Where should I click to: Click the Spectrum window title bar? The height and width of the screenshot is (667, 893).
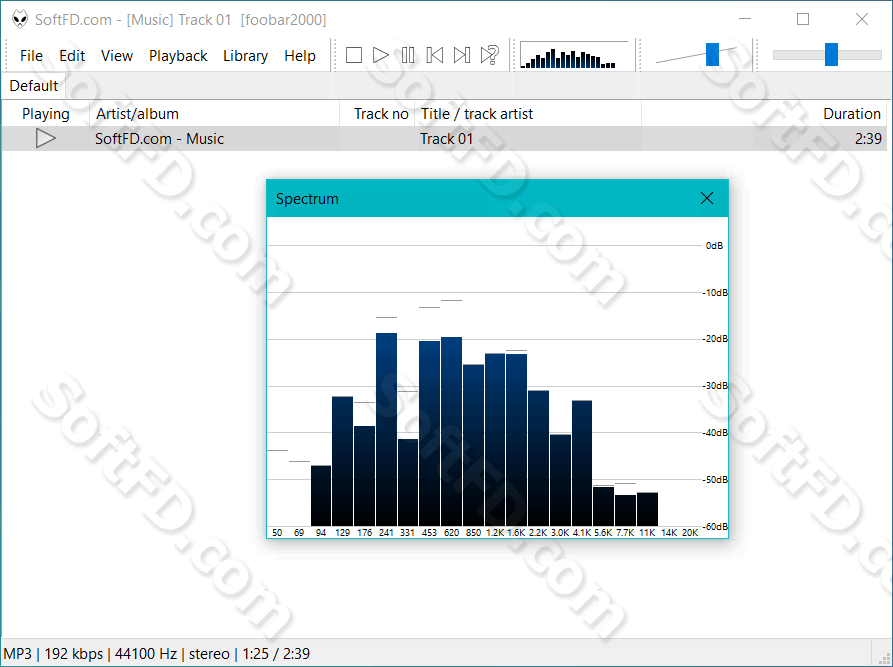(x=497, y=198)
